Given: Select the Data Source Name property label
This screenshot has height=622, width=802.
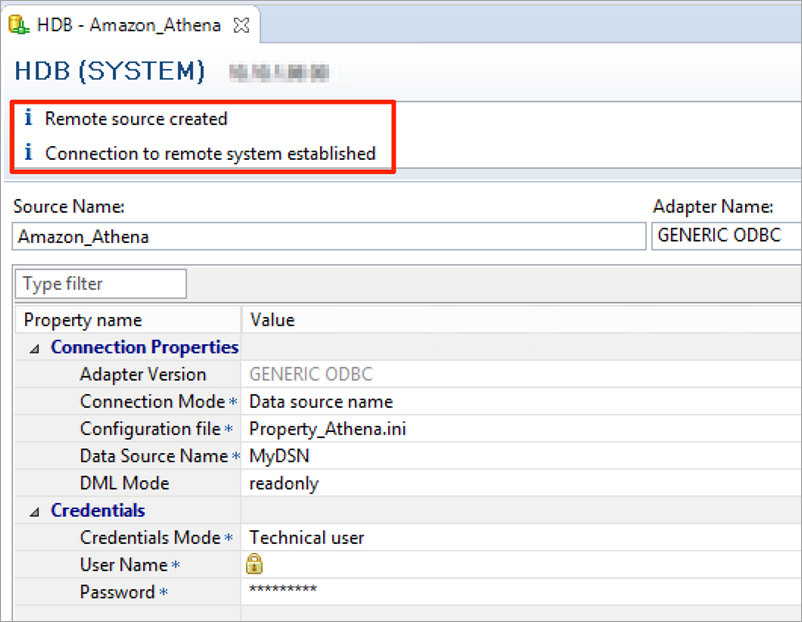Looking at the screenshot, I should pyautogui.click(x=154, y=456).
